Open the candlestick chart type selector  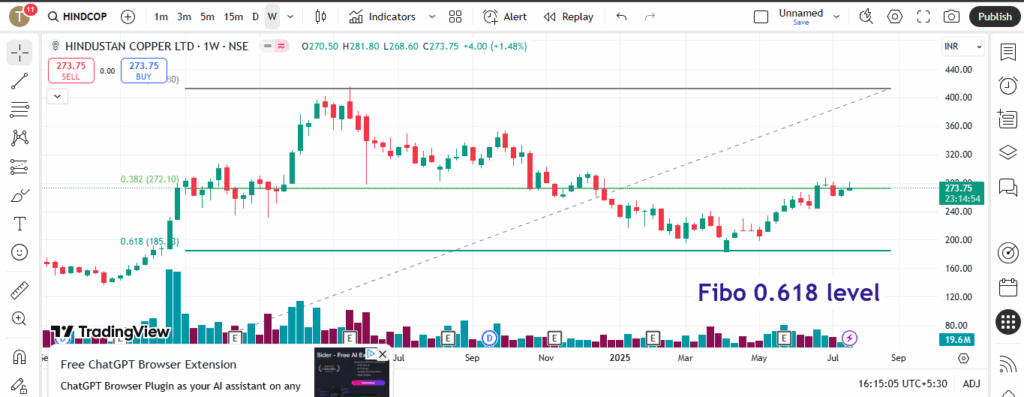click(x=320, y=17)
